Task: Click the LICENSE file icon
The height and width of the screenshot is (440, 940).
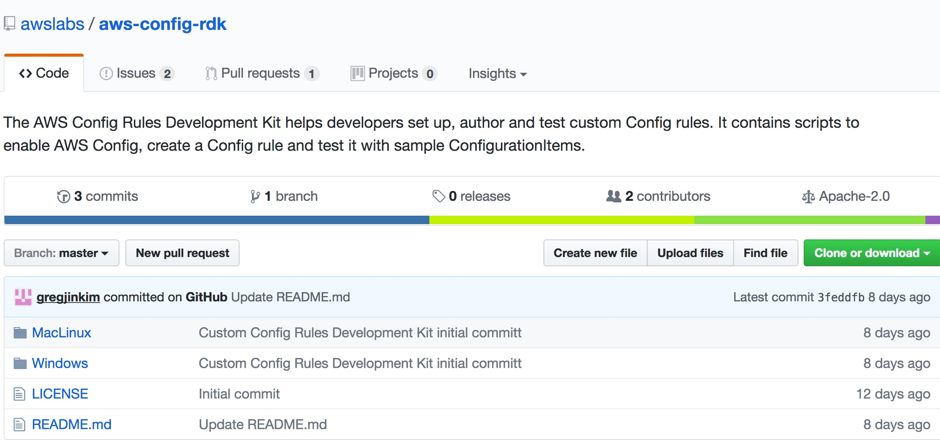Action: click(x=19, y=394)
